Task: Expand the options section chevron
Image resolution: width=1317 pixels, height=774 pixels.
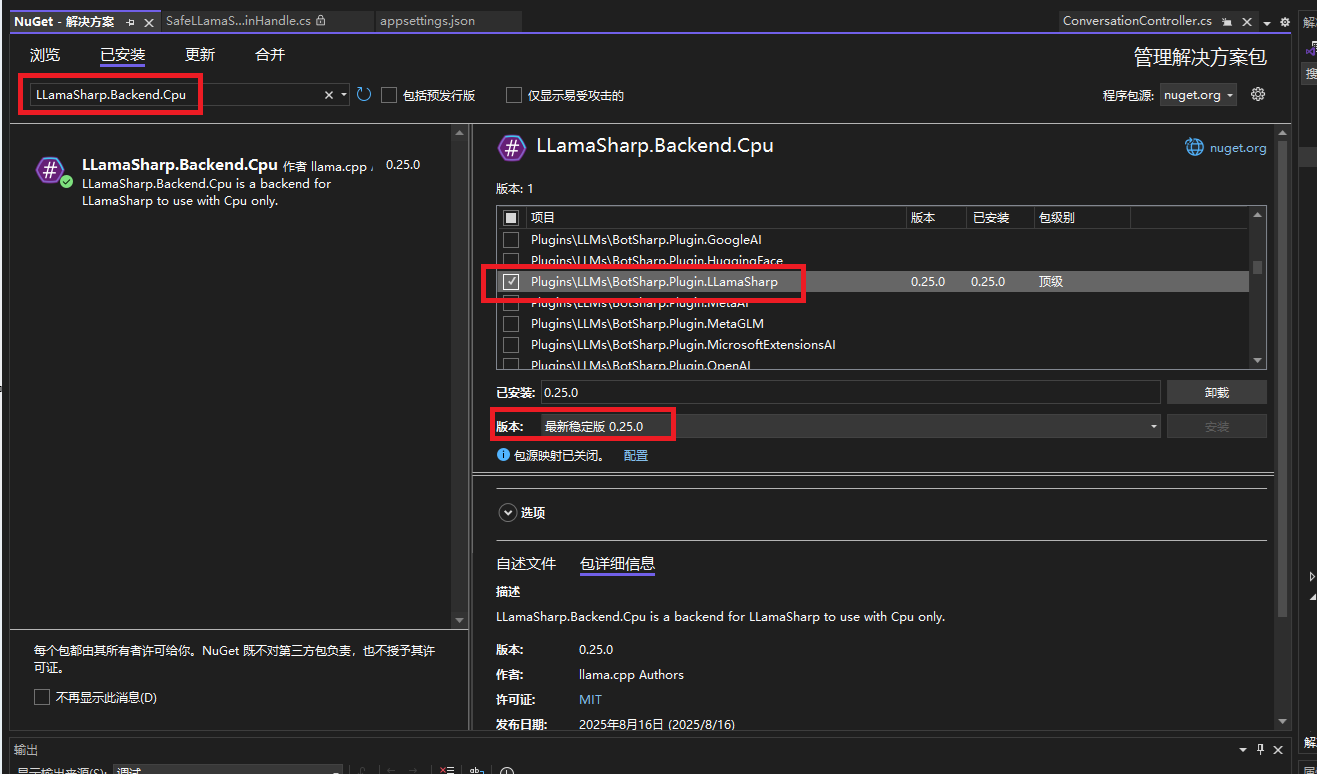Action: pyautogui.click(x=507, y=513)
